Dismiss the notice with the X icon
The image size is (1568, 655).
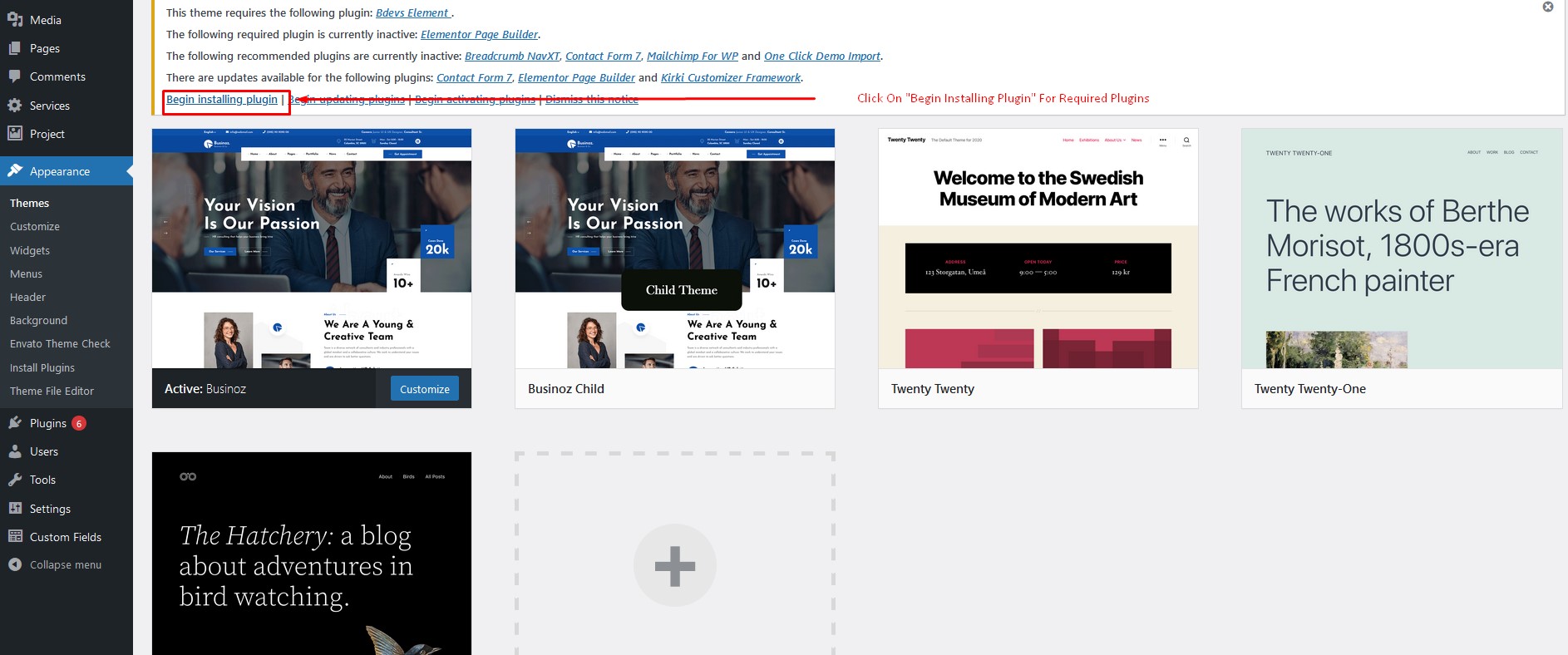coord(1548,7)
